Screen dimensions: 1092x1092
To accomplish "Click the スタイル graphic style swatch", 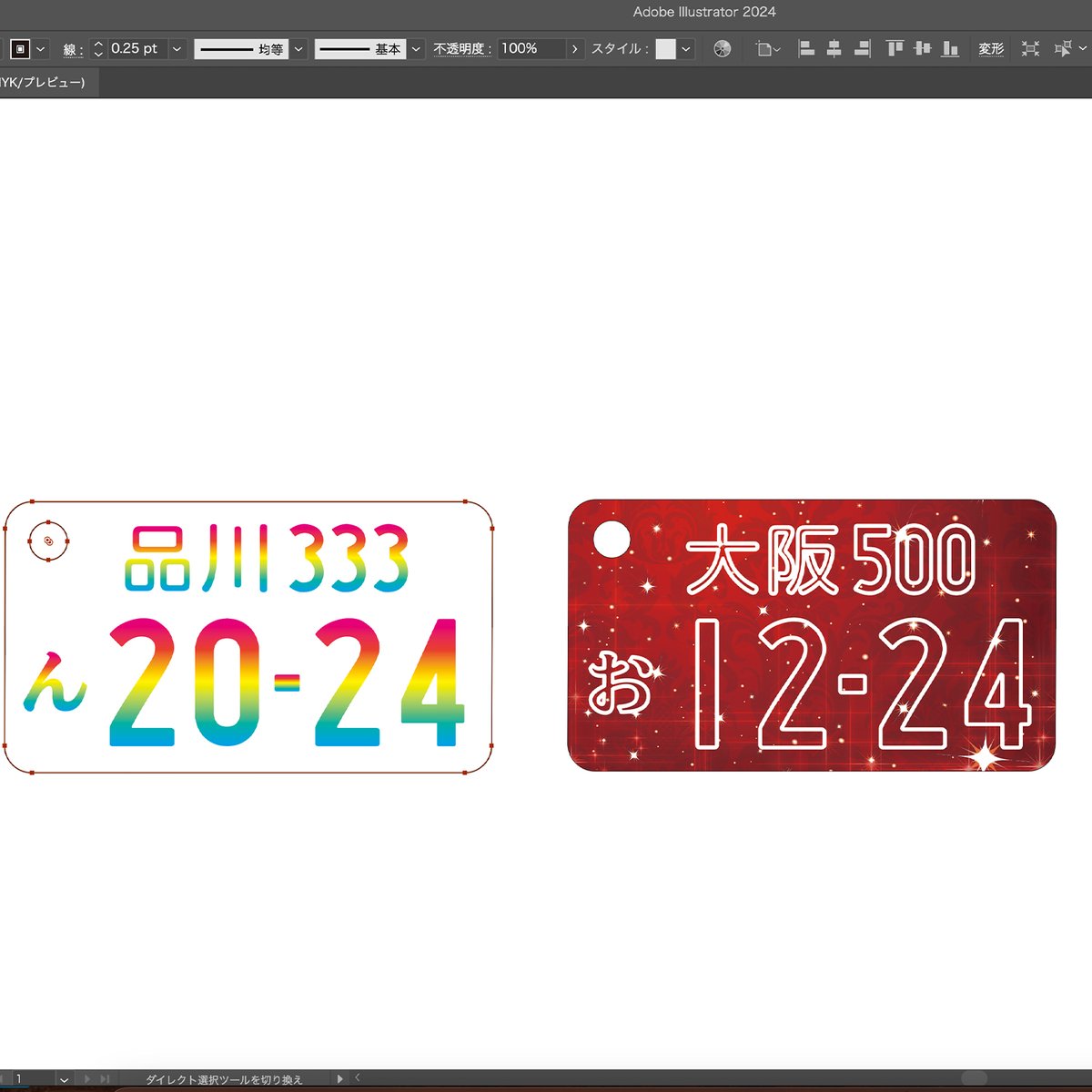I will point(666,49).
